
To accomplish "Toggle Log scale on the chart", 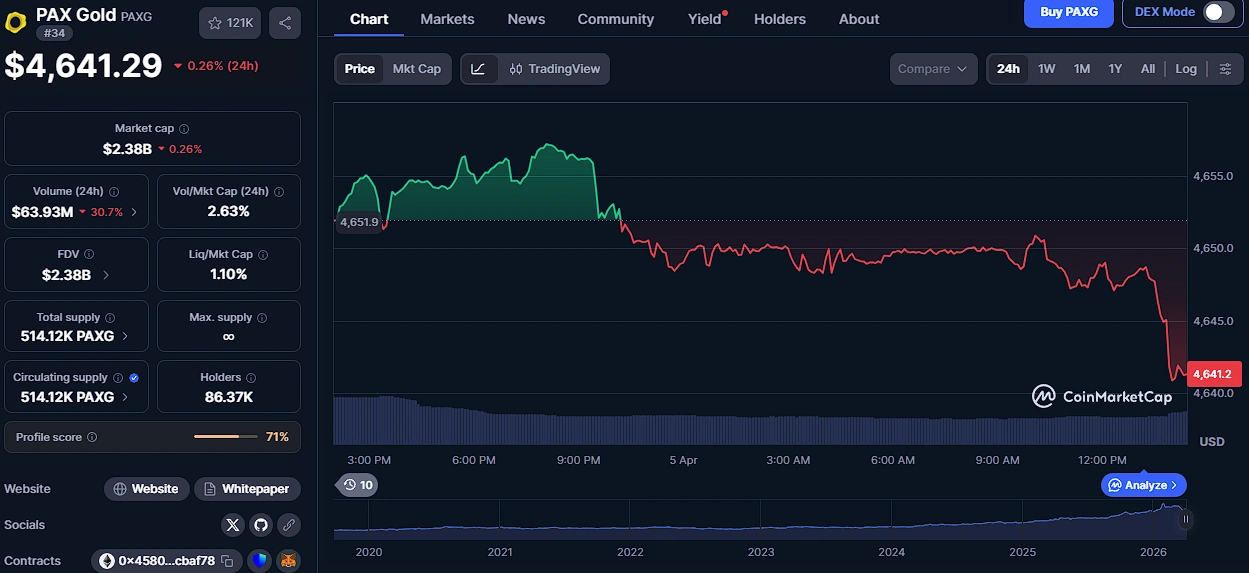I will pos(1185,69).
